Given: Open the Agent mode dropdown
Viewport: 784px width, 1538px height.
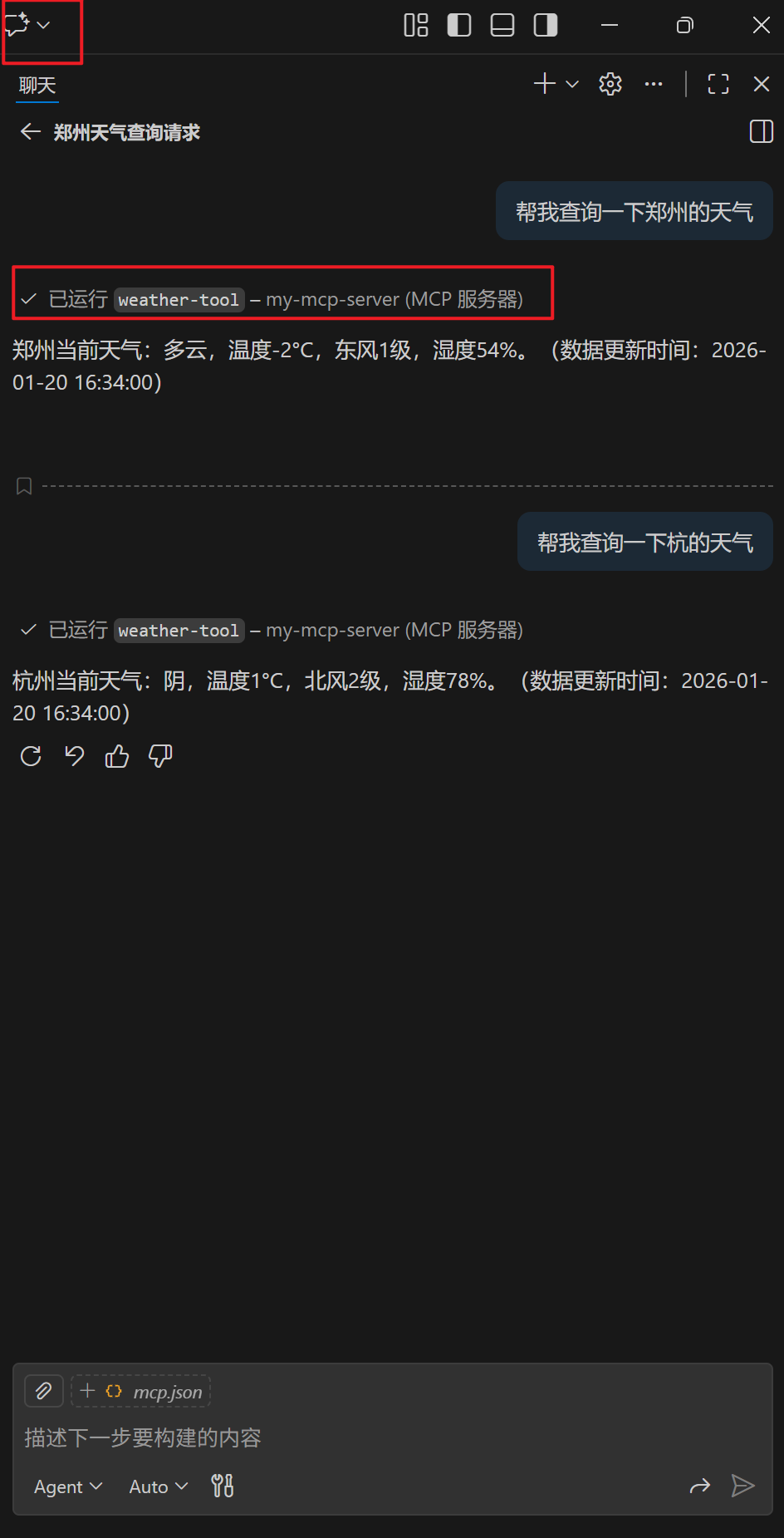Looking at the screenshot, I should (68, 1486).
